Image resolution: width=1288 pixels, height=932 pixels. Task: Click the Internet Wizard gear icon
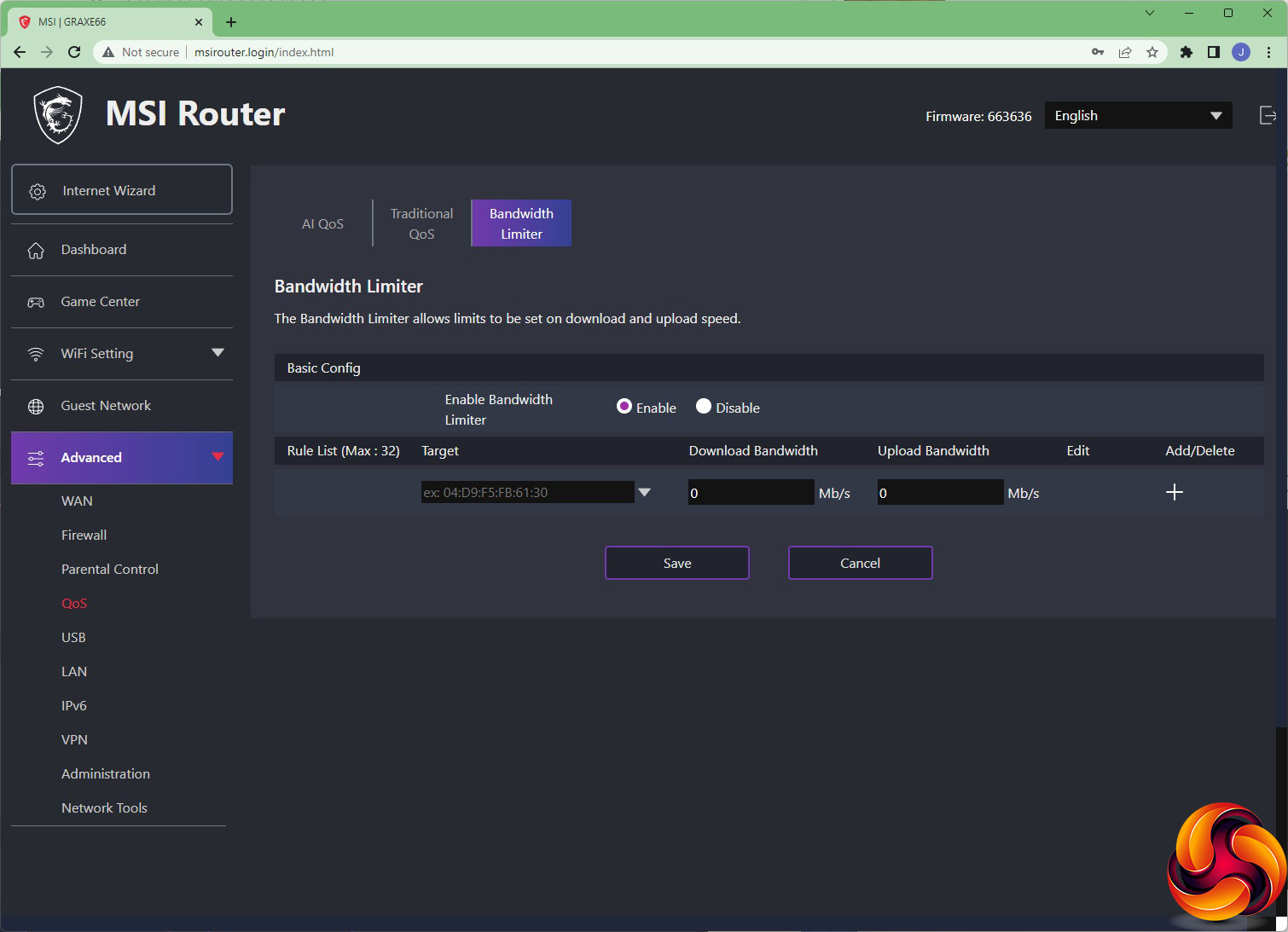coord(38,192)
